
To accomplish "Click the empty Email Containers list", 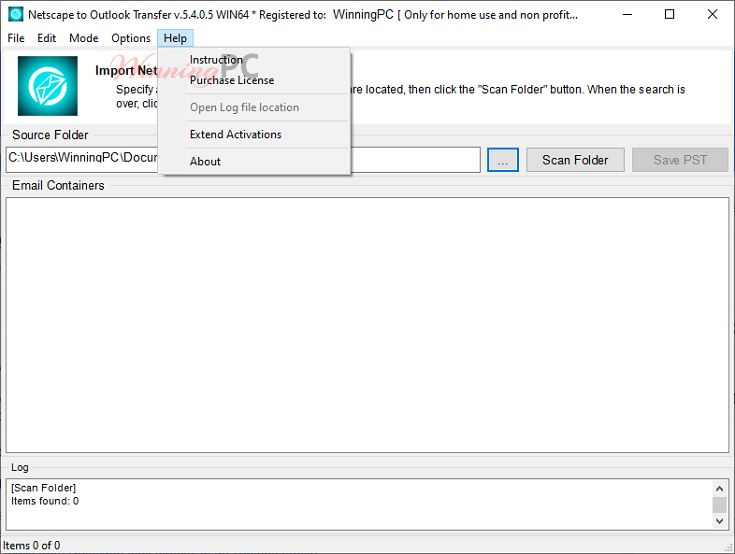I will [x=368, y=325].
